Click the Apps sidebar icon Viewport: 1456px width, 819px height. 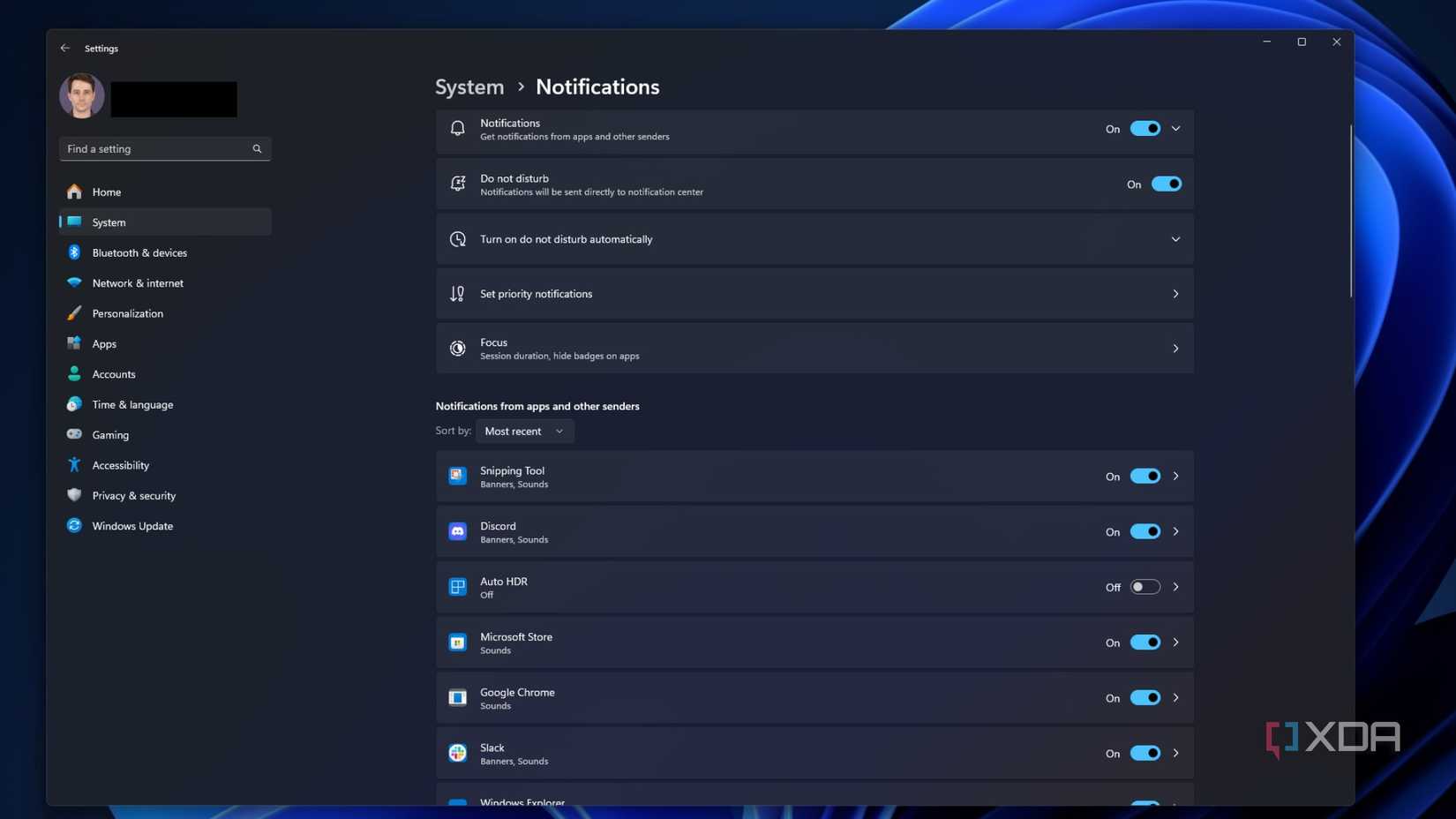pyautogui.click(x=74, y=343)
